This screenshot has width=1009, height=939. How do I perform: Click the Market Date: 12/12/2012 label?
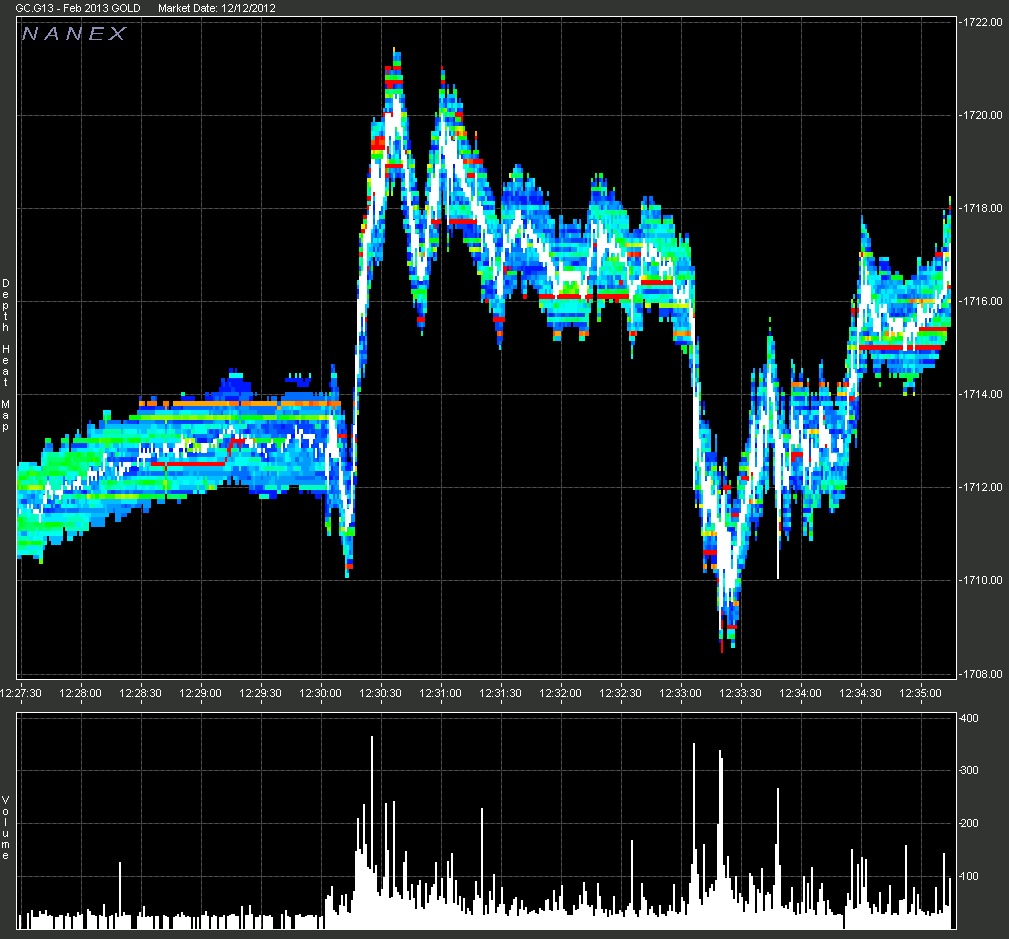(217, 8)
